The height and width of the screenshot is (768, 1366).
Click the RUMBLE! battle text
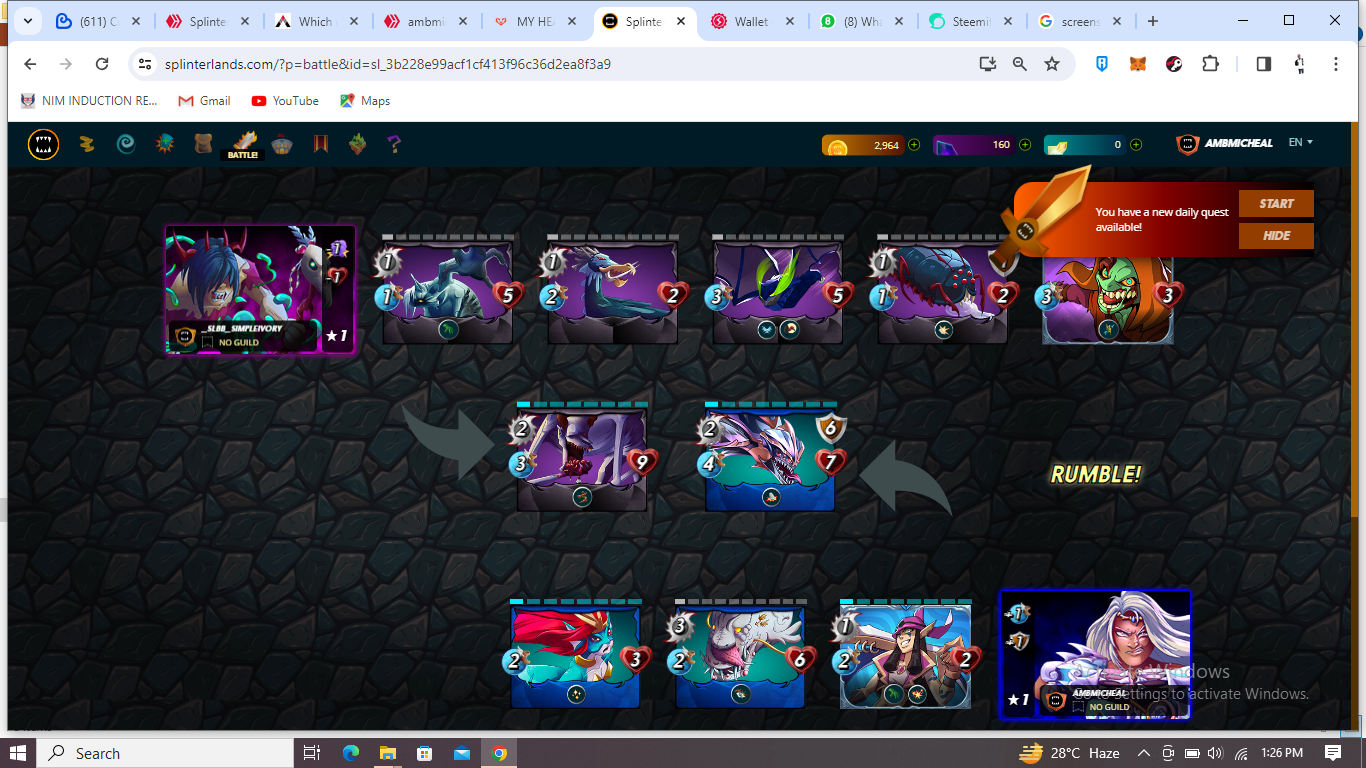(1096, 474)
